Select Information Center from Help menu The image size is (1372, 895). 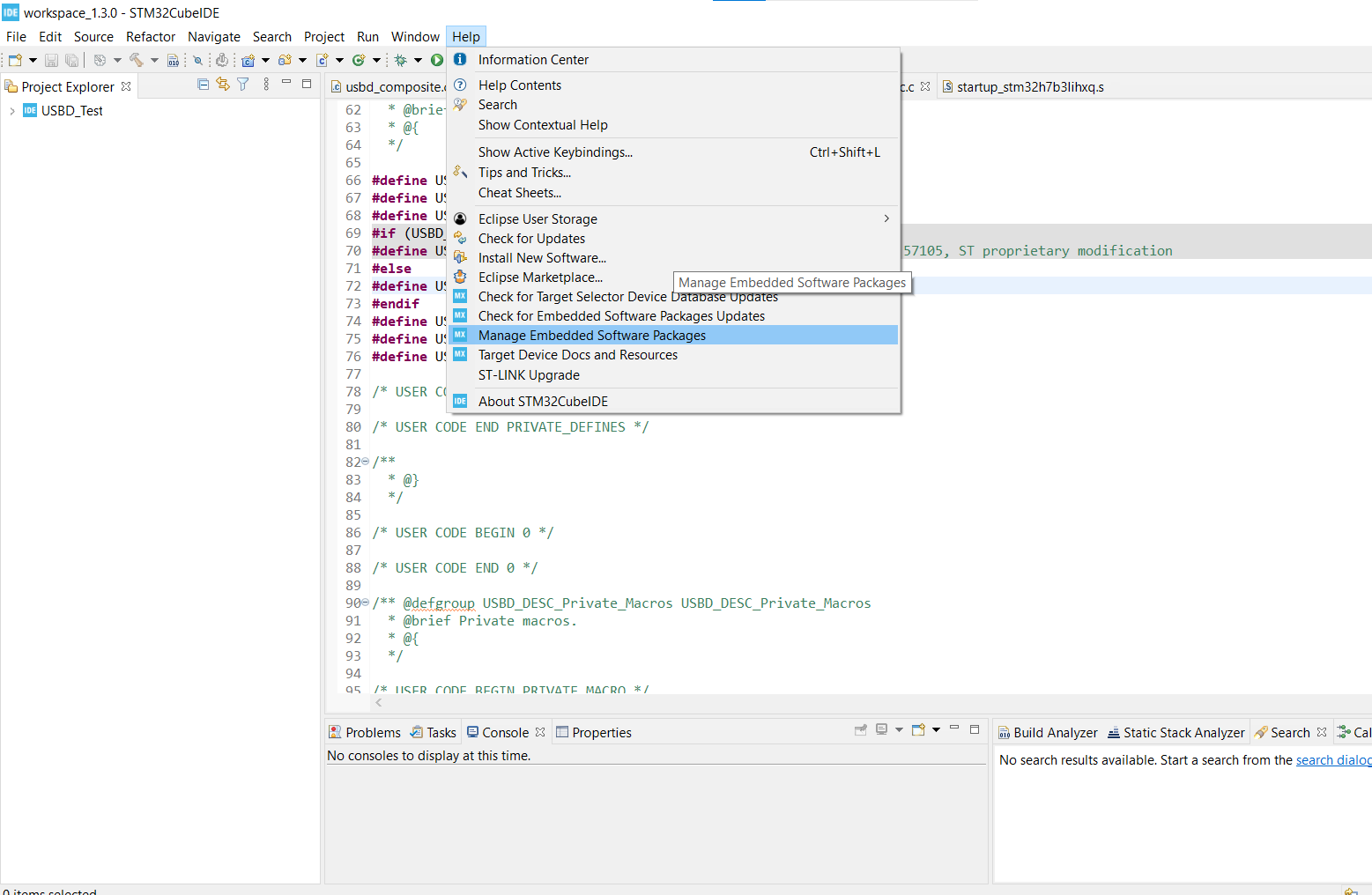pos(674,60)
